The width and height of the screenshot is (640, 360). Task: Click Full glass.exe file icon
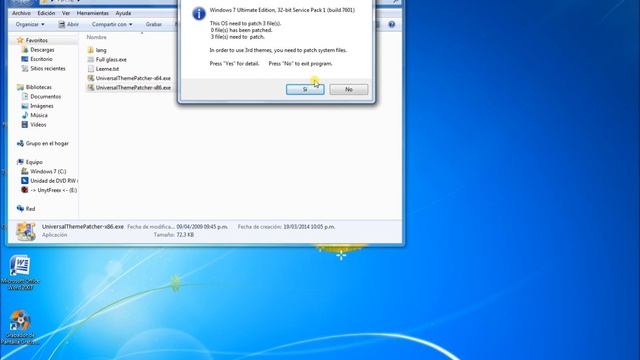click(x=91, y=60)
